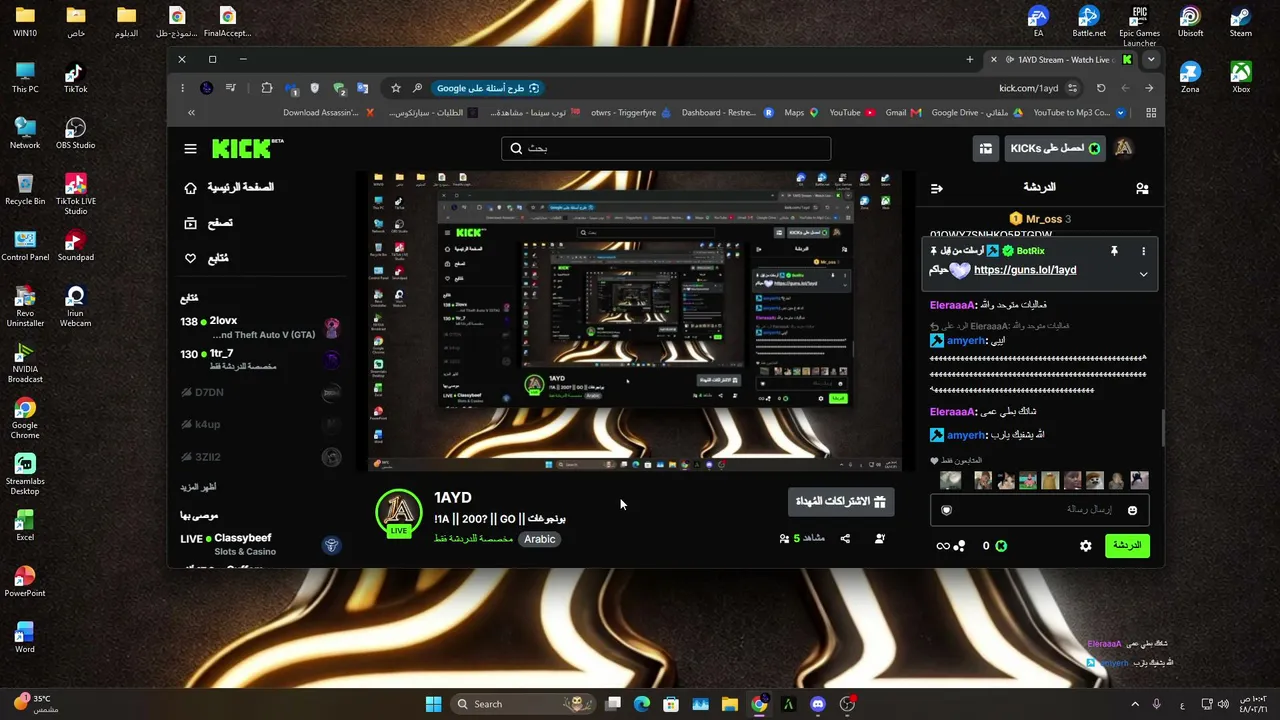Image resolution: width=1280 pixels, height=720 pixels.
Task: Open followed channel 2lovx
Action: (x=260, y=328)
